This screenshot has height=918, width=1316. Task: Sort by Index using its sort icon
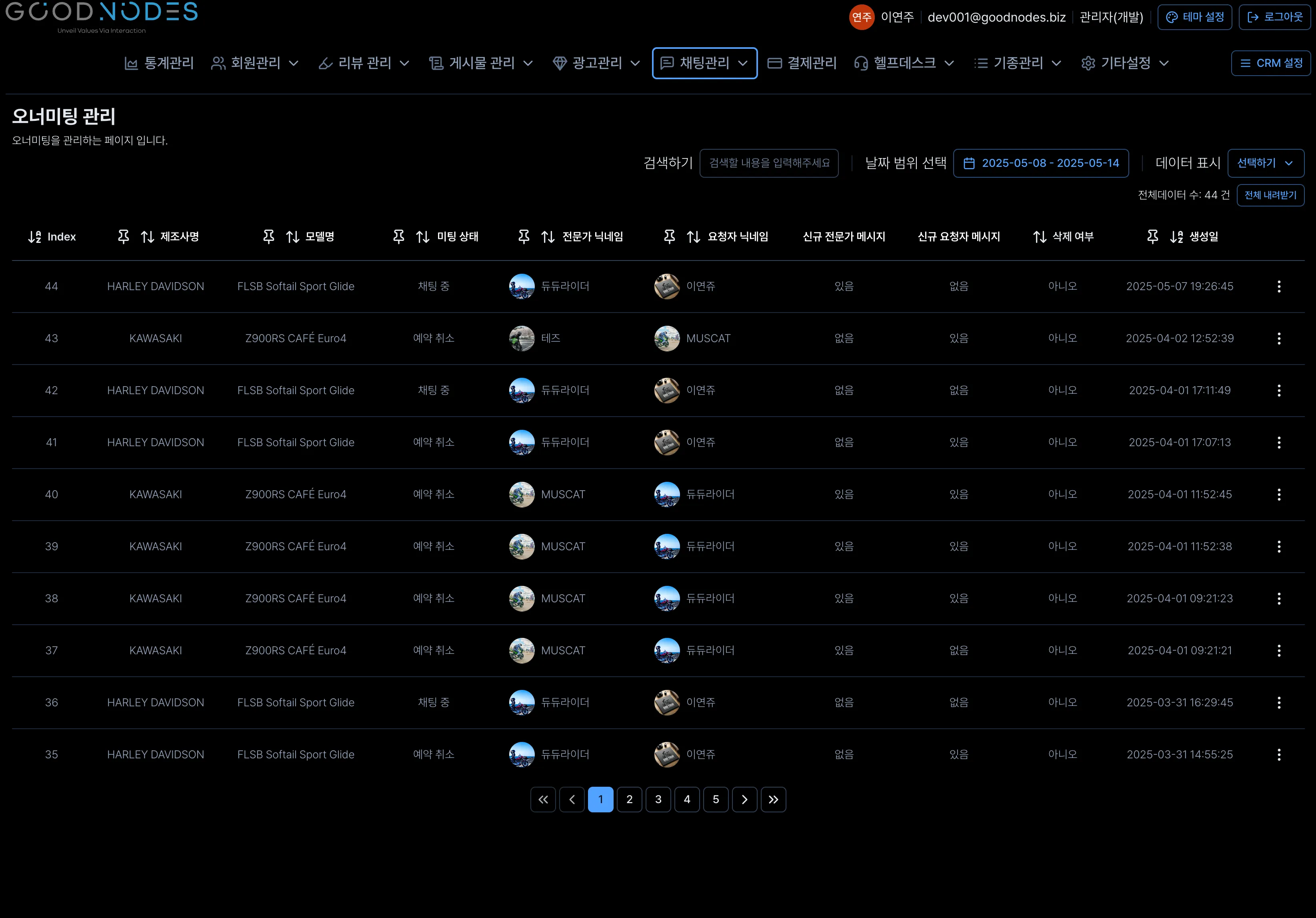pyautogui.click(x=34, y=237)
